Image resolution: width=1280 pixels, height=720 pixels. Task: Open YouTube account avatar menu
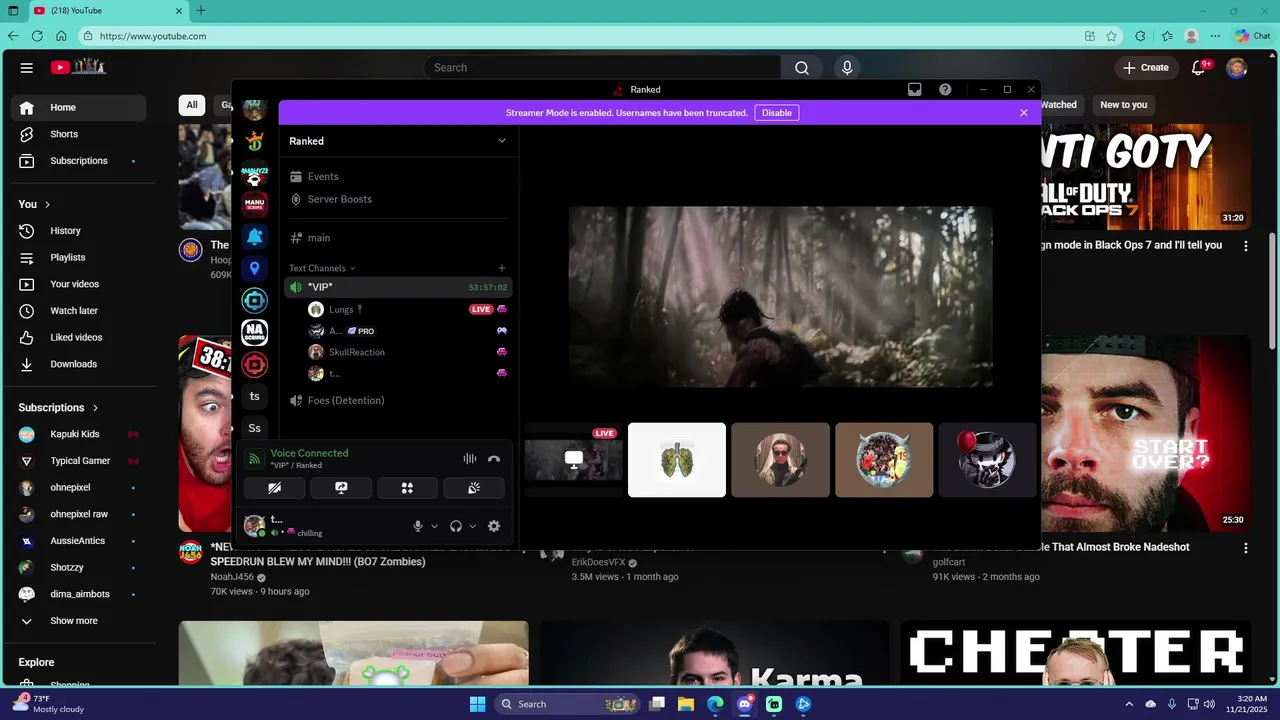[x=1237, y=68]
